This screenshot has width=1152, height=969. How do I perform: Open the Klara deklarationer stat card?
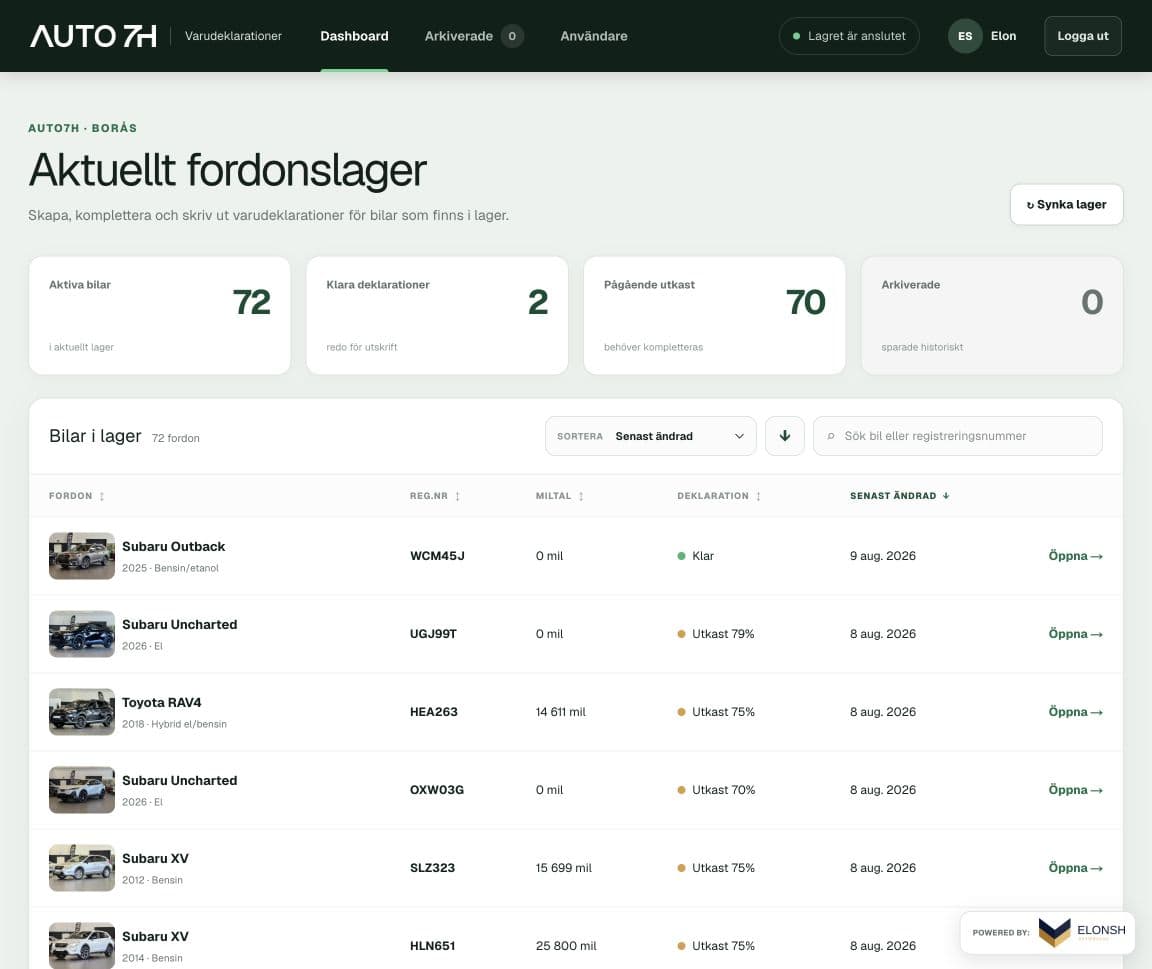click(437, 315)
